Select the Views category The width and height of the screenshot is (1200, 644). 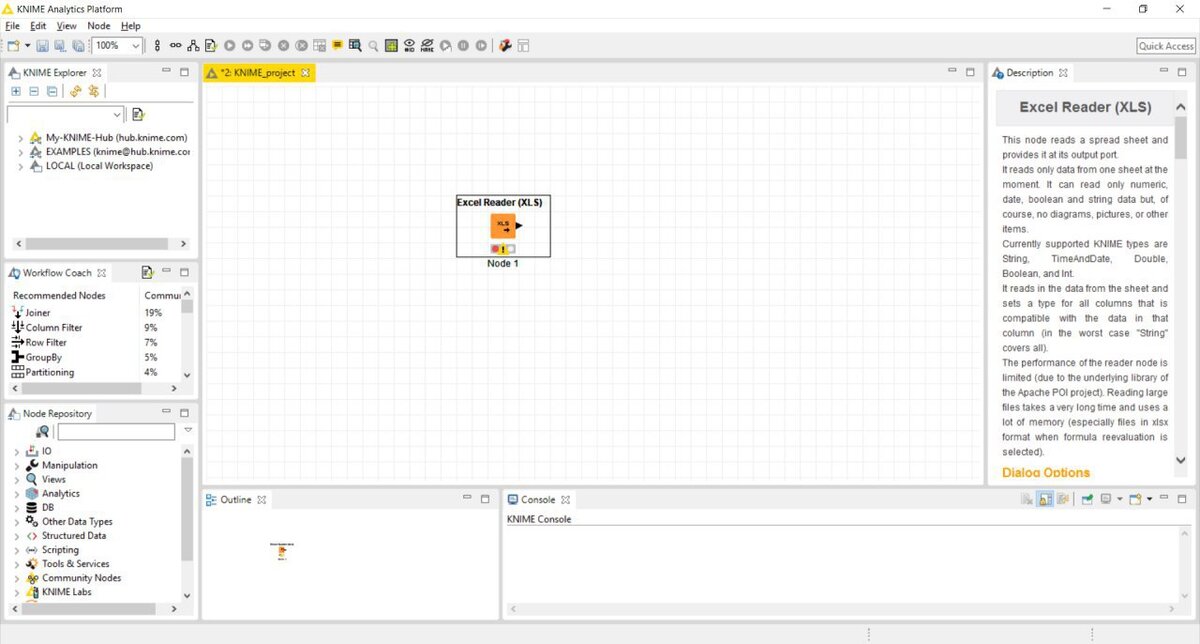53,480
